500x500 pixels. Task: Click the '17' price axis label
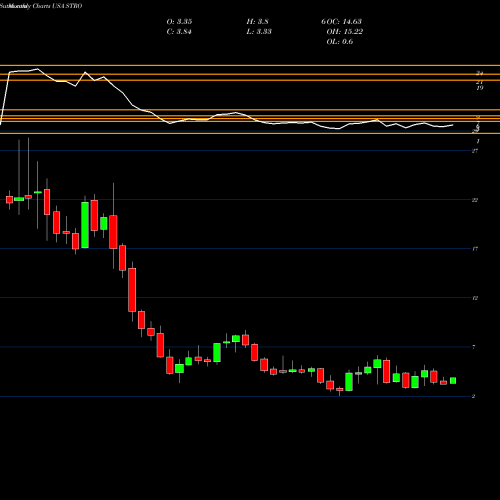(x=475, y=249)
